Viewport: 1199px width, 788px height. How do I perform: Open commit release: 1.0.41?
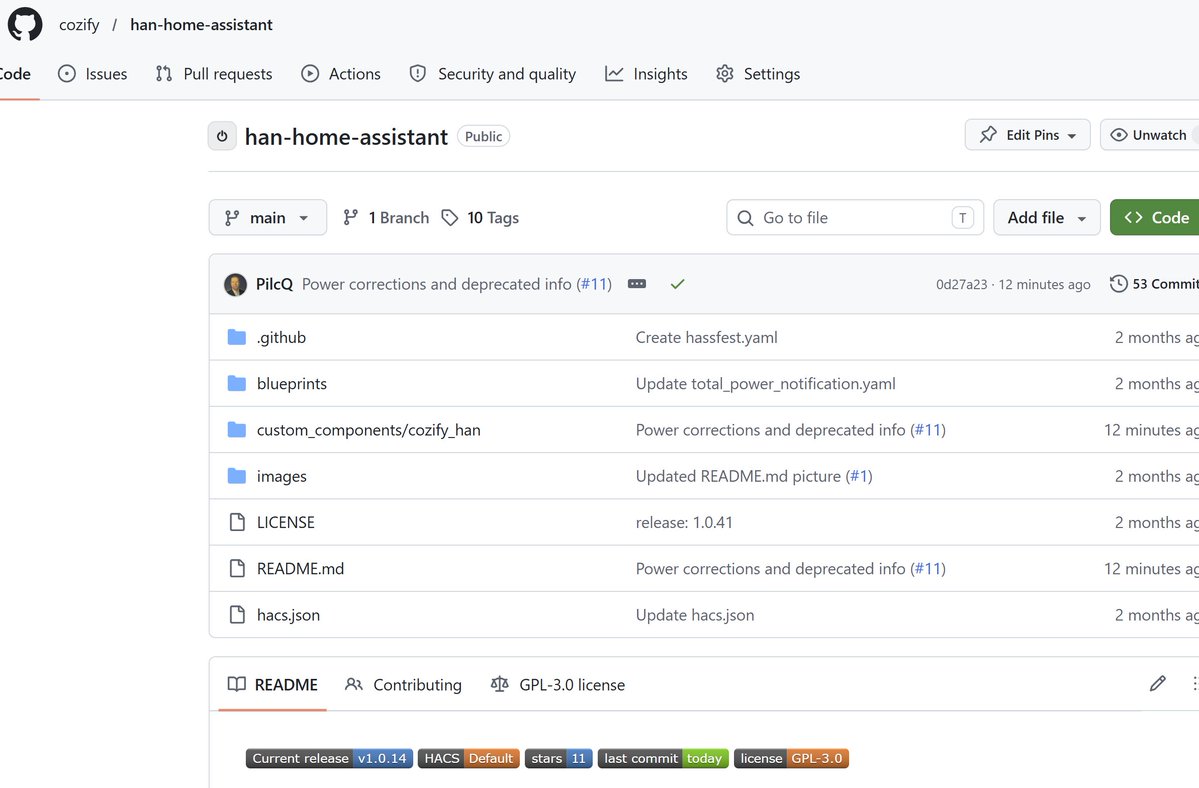point(684,522)
